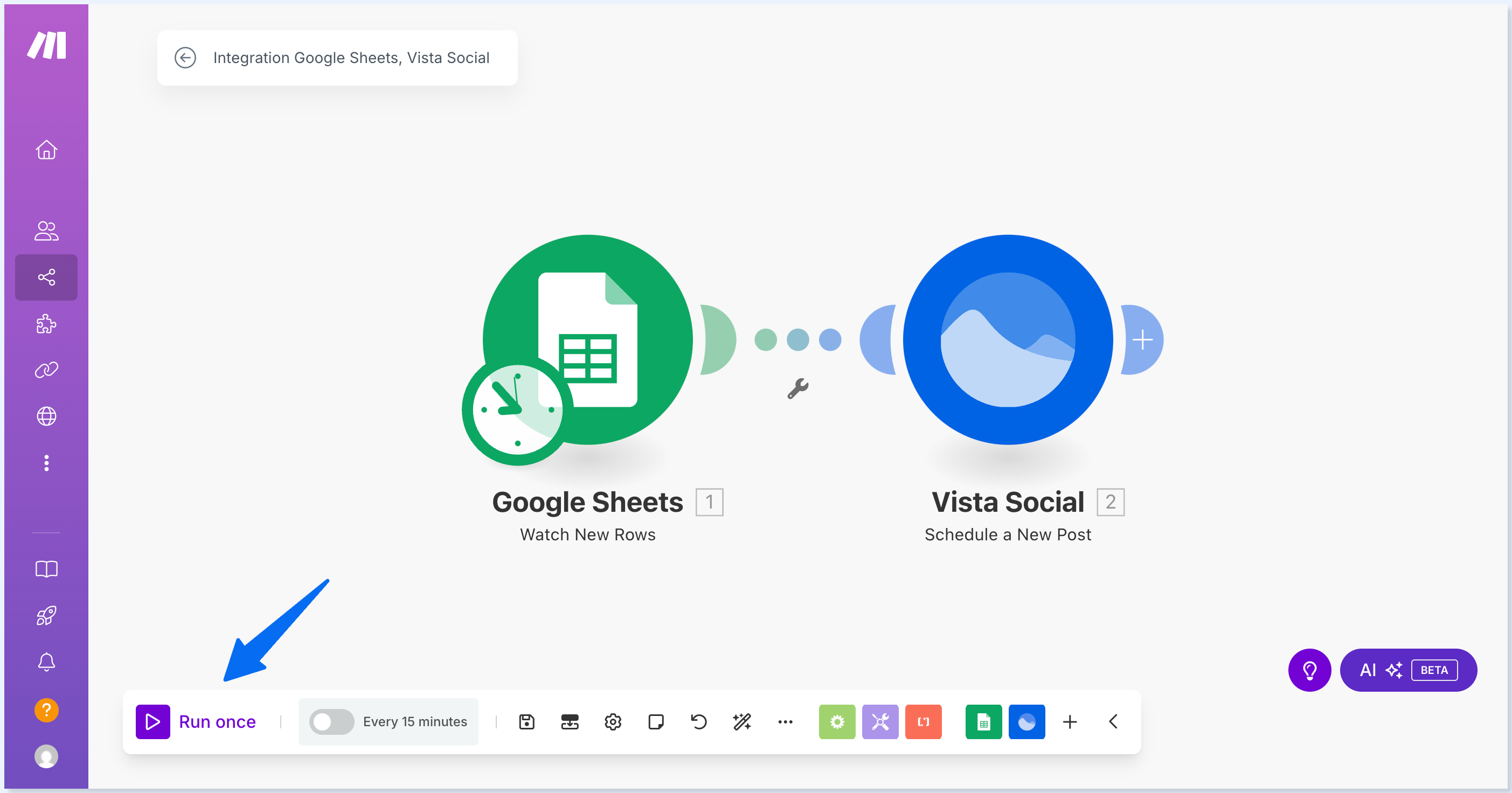
Task: Click the Run once play button
Action: pyautogui.click(x=152, y=721)
